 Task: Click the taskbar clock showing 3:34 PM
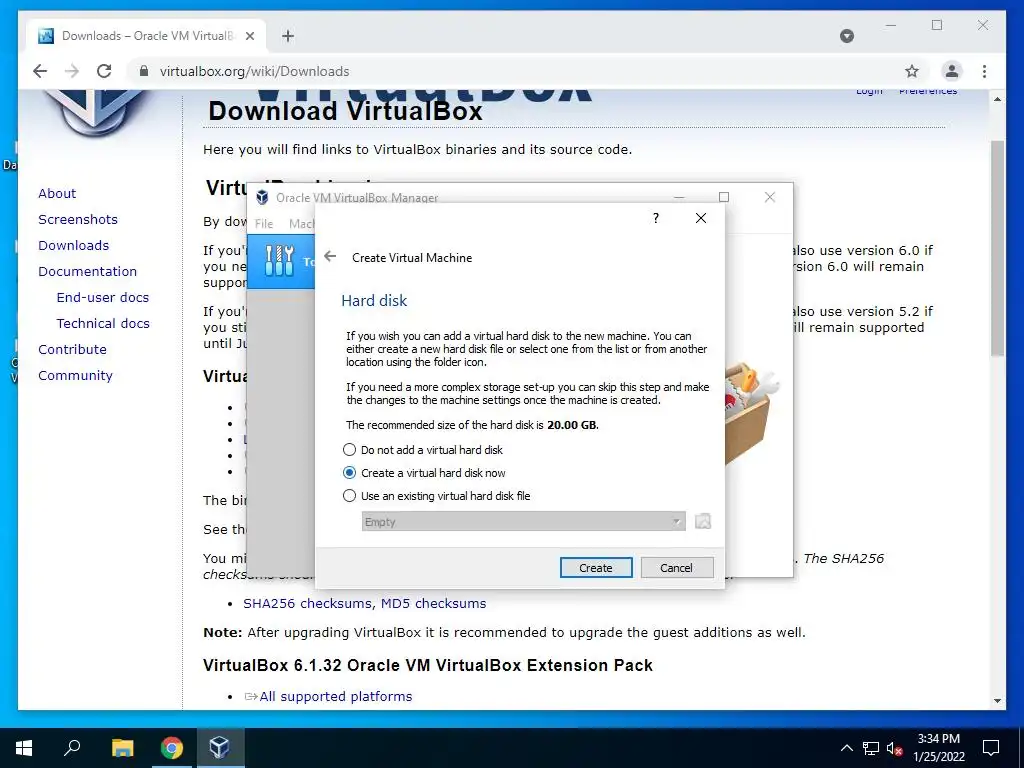tap(938, 748)
